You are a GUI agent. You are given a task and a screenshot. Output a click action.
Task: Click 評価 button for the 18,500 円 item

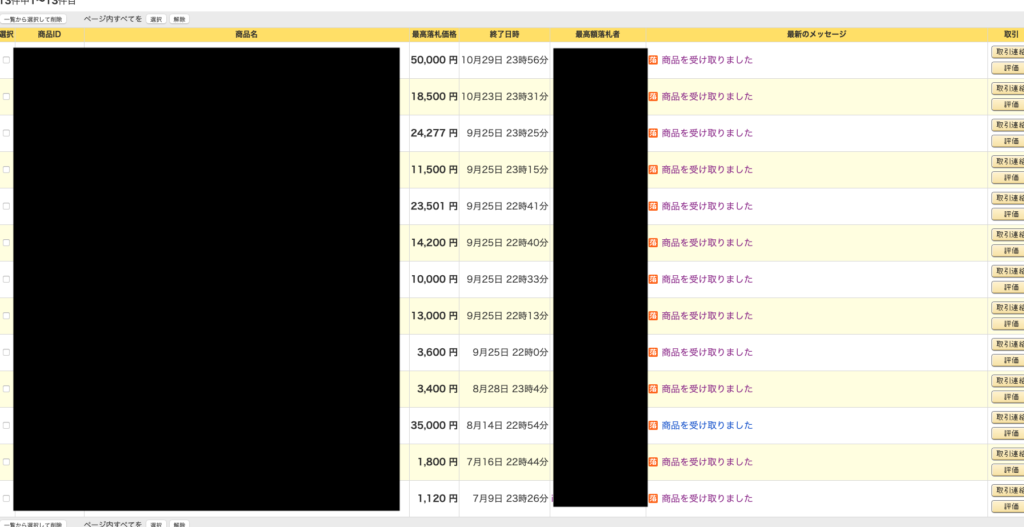pyautogui.click(x=1008, y=105)
